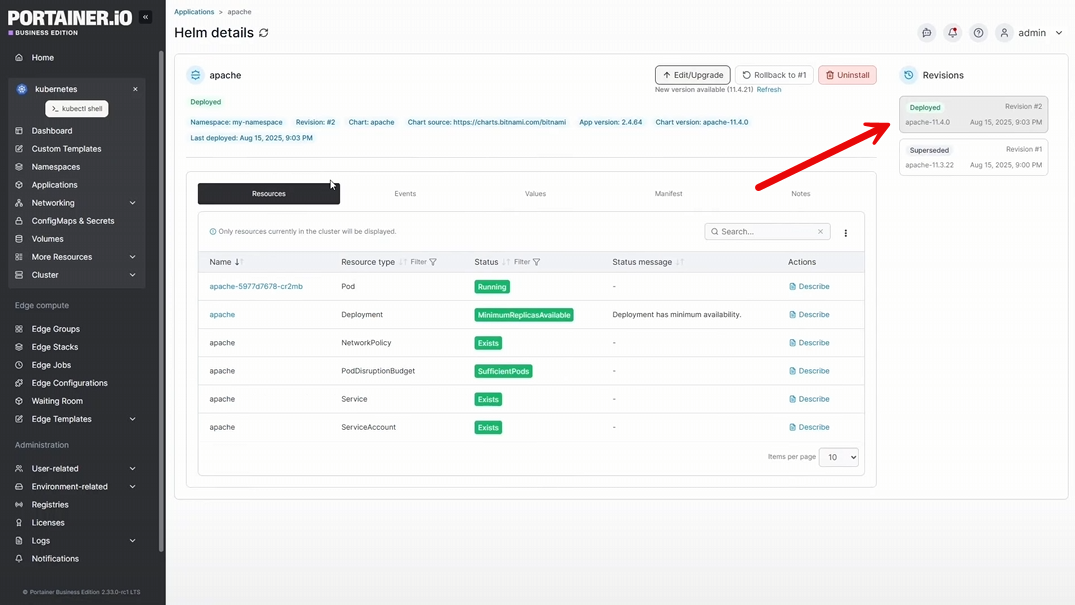The width and height of the screenshot is (1075, 605).
Task: Go to Home in the sidebar
Action: (x=43, y=58)
